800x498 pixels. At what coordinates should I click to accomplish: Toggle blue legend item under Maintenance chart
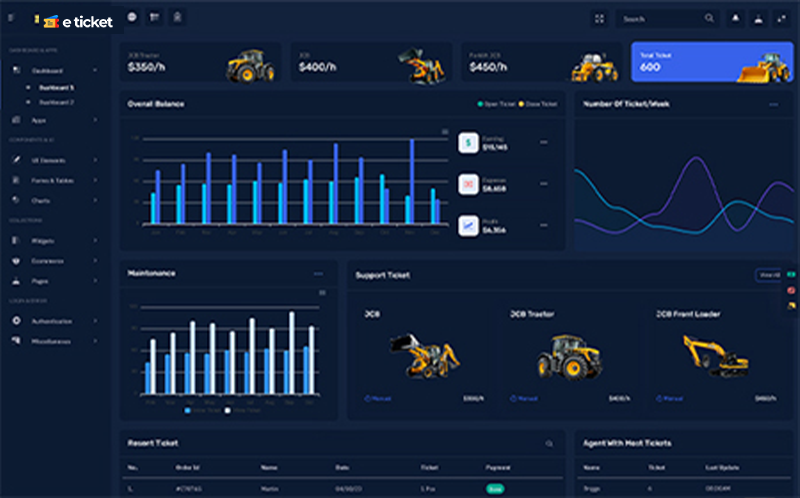(x=204, y=410)
